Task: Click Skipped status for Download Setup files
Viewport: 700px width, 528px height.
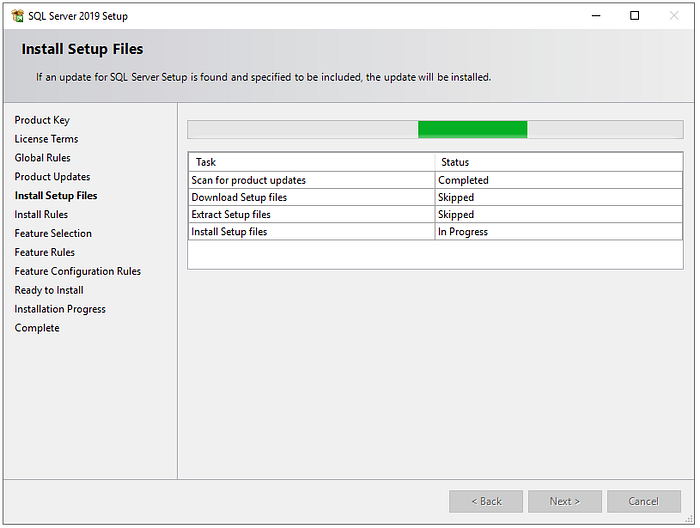Action: click(x=559, y=197)
